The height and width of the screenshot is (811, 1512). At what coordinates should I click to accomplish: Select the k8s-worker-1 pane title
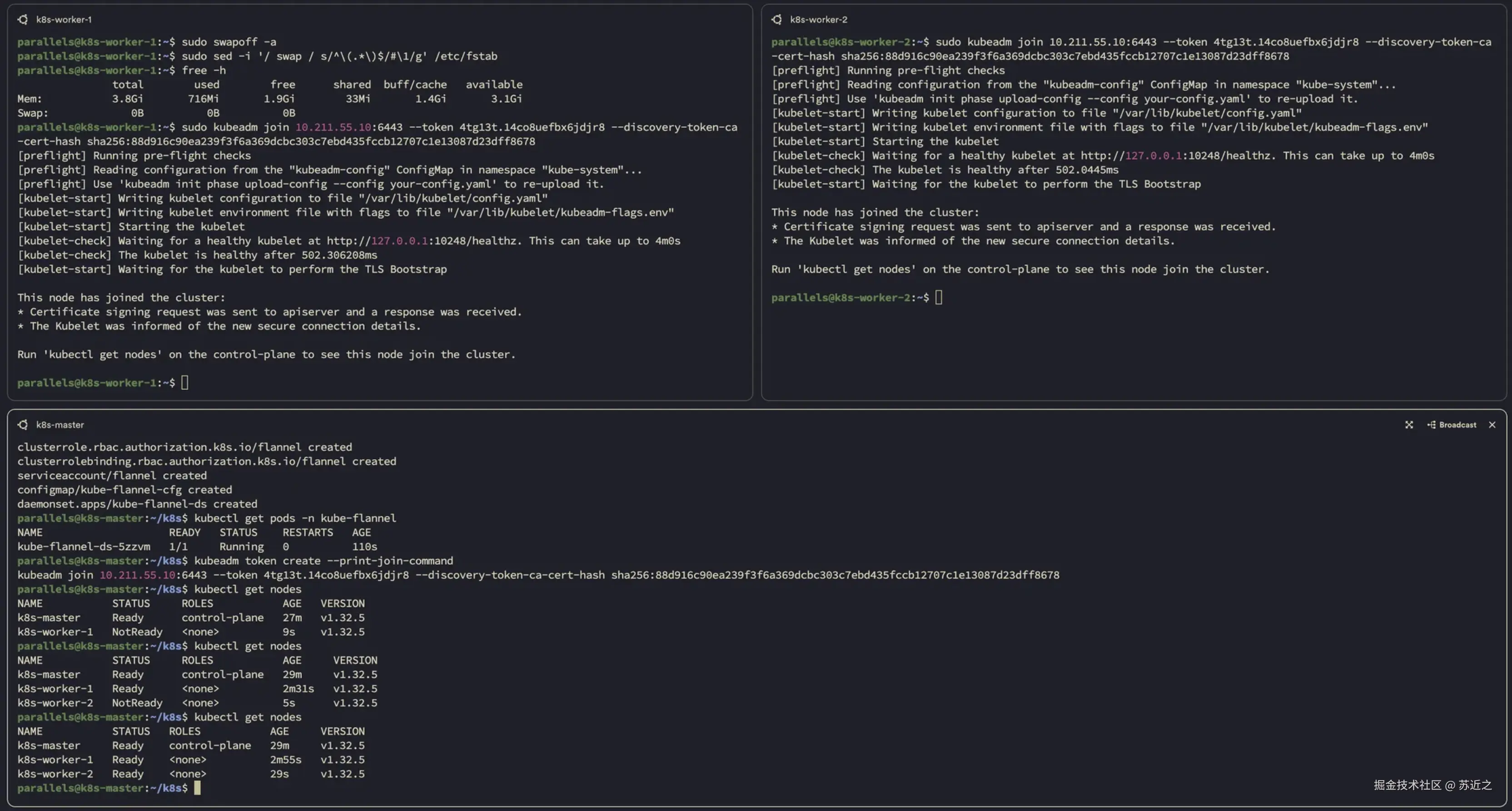click(64, 20)
